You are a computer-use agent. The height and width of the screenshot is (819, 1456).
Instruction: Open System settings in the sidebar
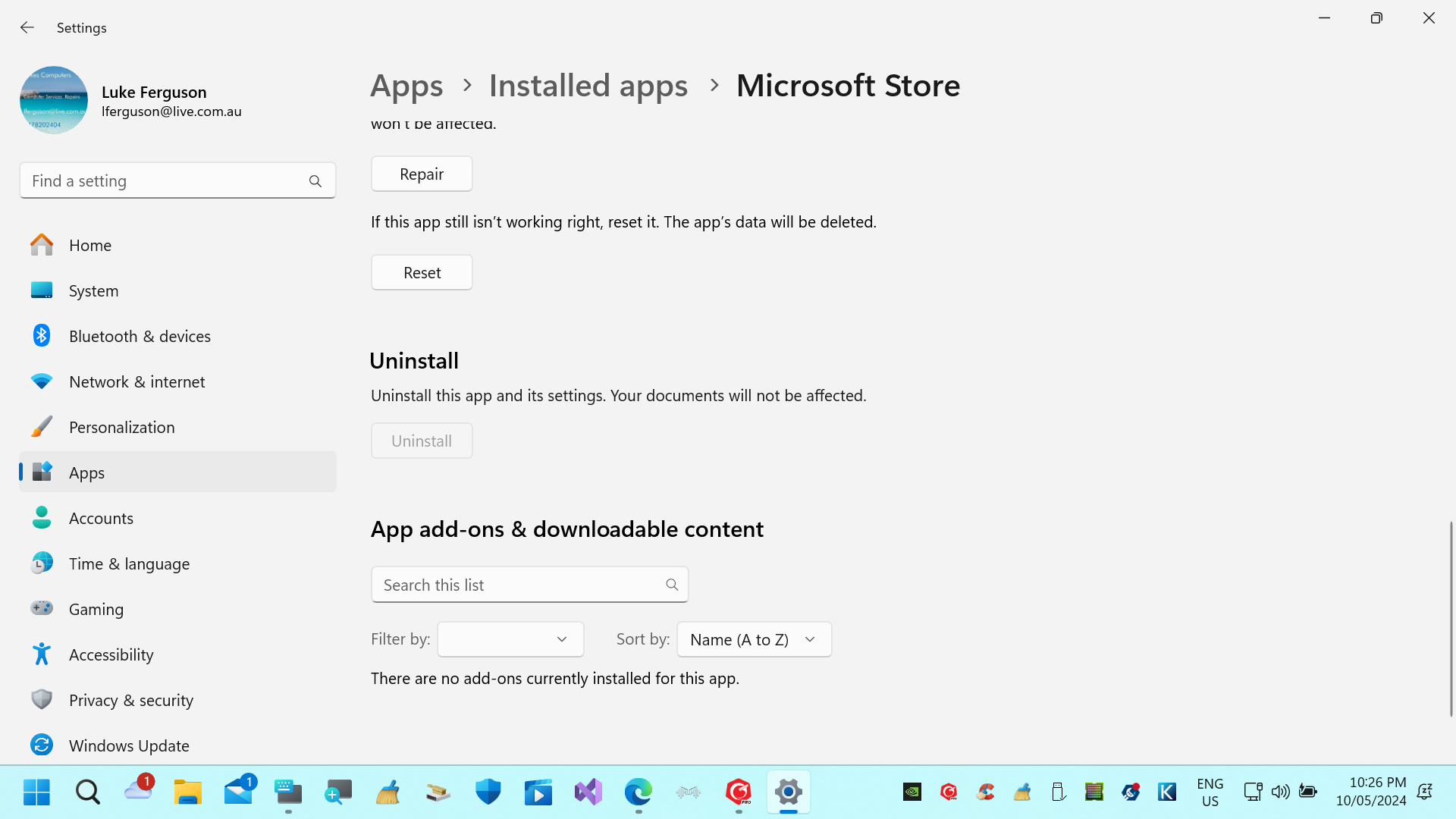pyautogui.click(x=177, y=290)
